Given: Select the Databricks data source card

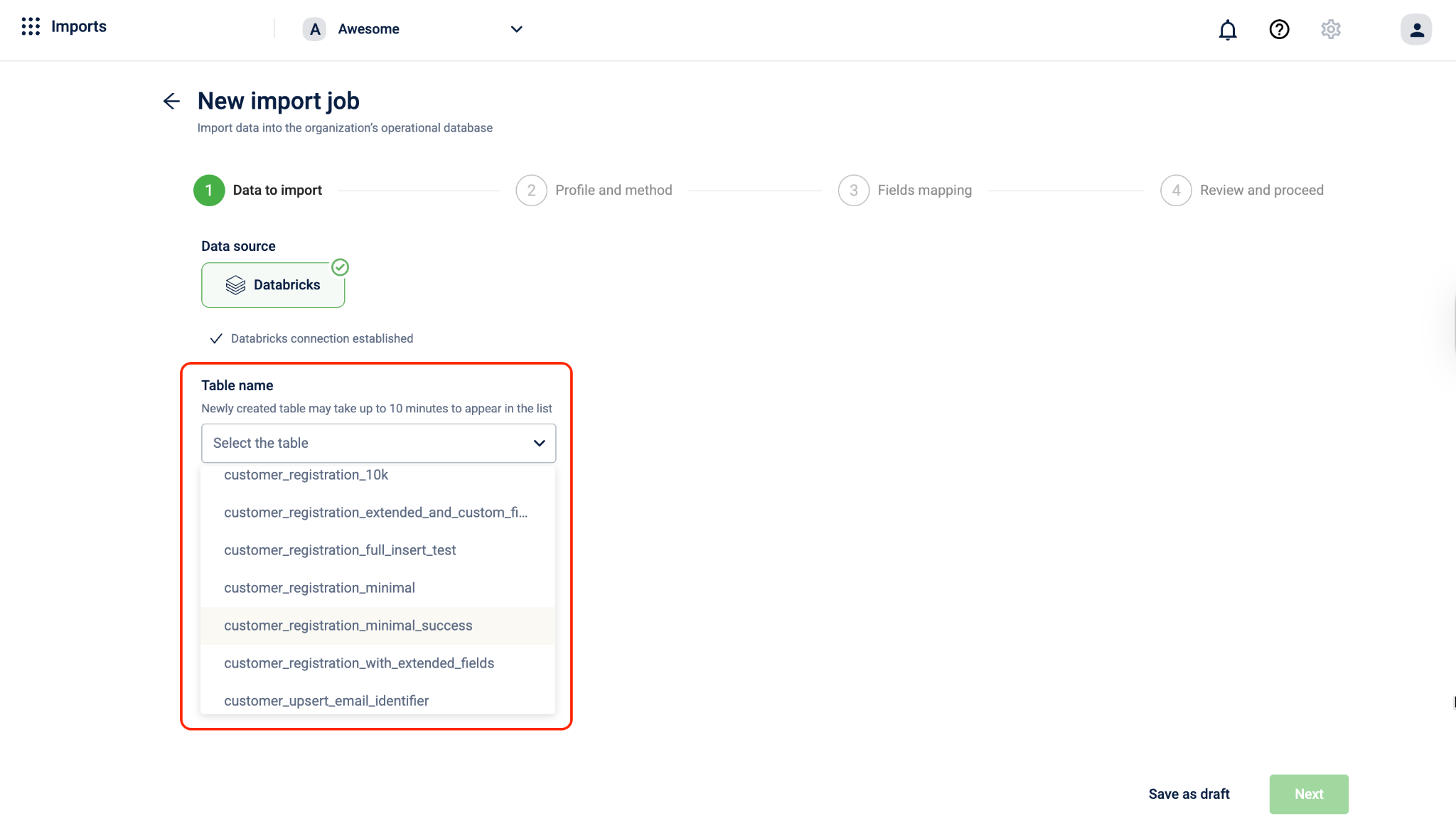Looking at the screenshot, I should (x=273, y=285).
